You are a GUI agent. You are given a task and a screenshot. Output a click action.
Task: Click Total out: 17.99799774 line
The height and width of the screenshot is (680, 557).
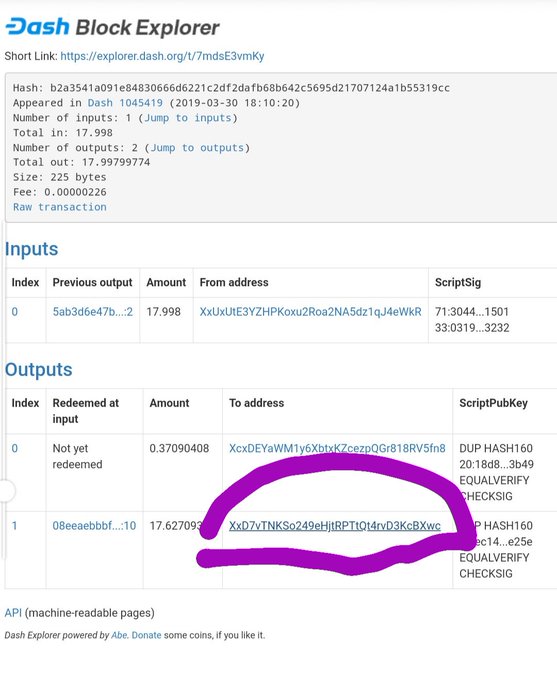(82, 163)
